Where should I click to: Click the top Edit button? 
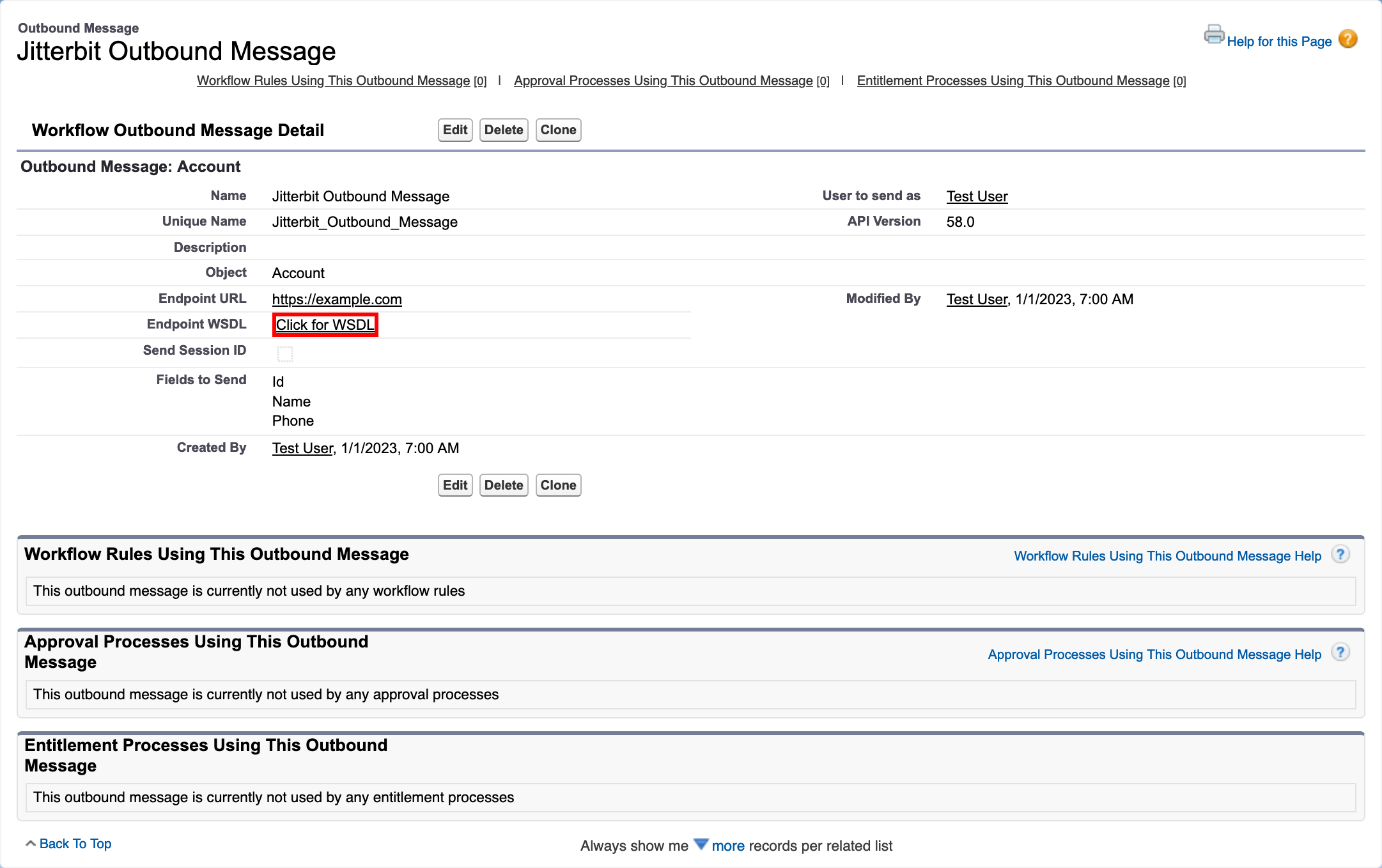click(x=454, y=130)
